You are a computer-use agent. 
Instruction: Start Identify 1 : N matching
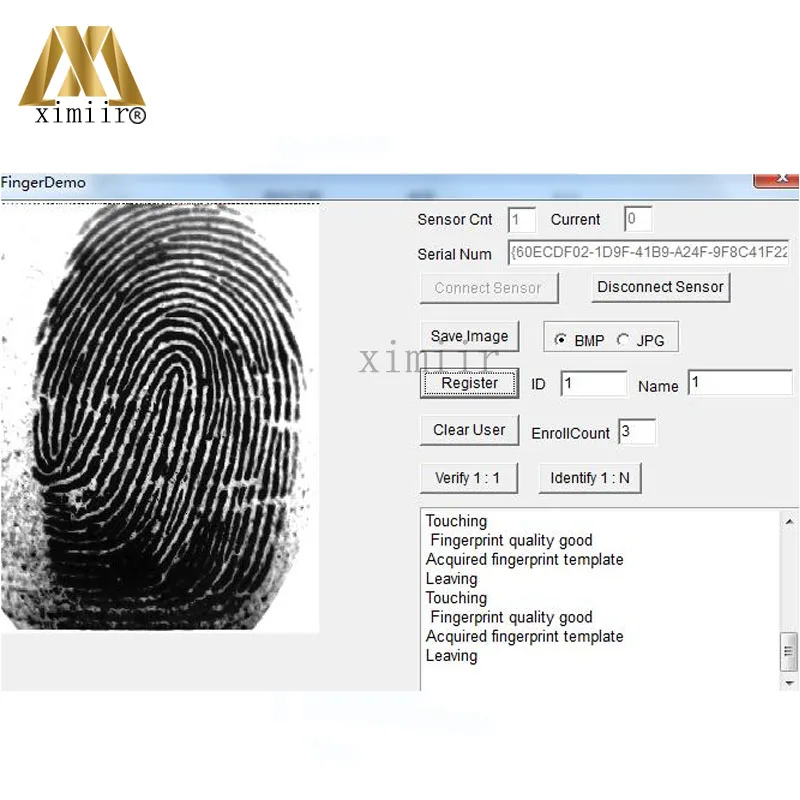590,478
